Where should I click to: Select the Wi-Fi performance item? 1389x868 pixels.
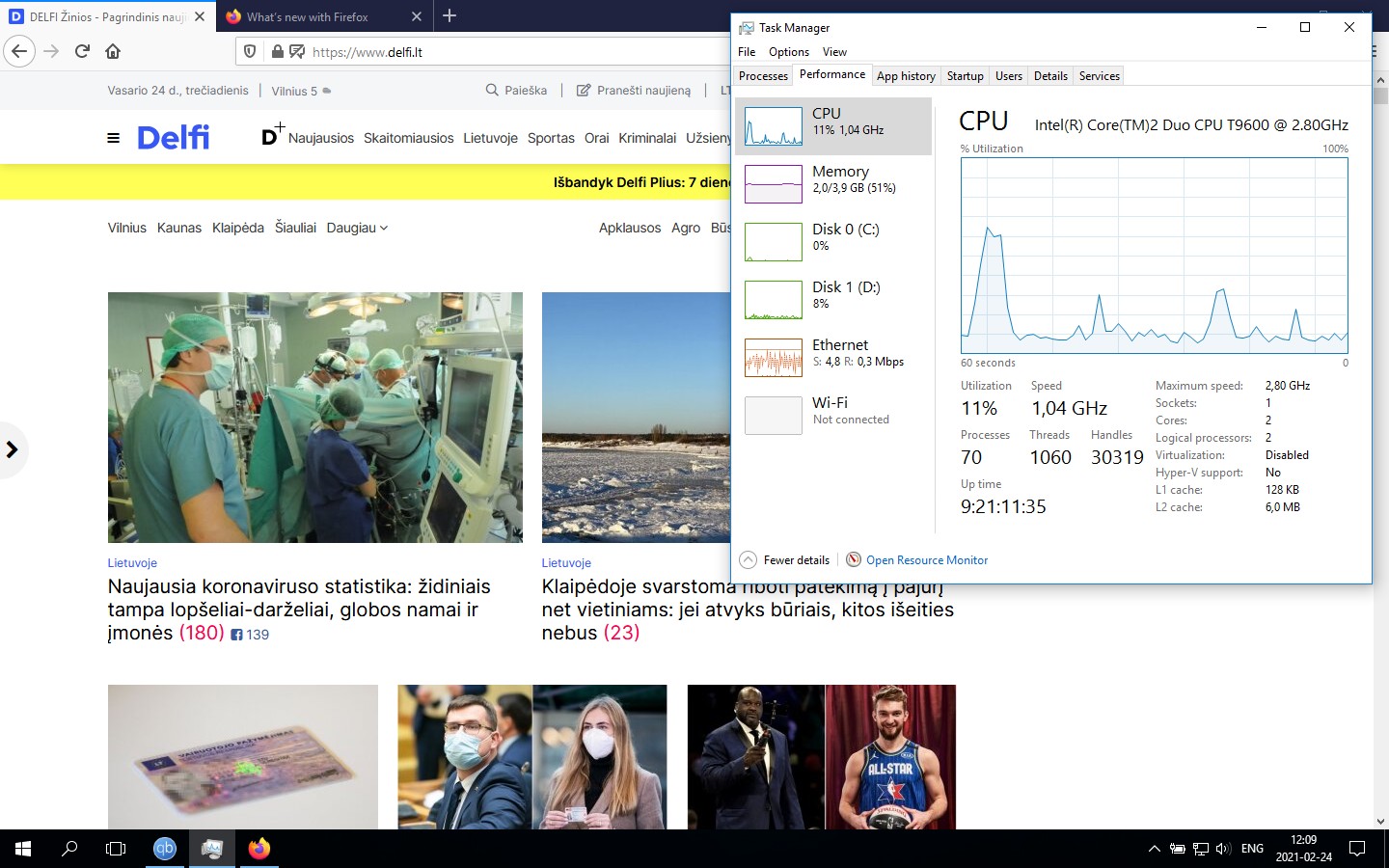point(833,416)
